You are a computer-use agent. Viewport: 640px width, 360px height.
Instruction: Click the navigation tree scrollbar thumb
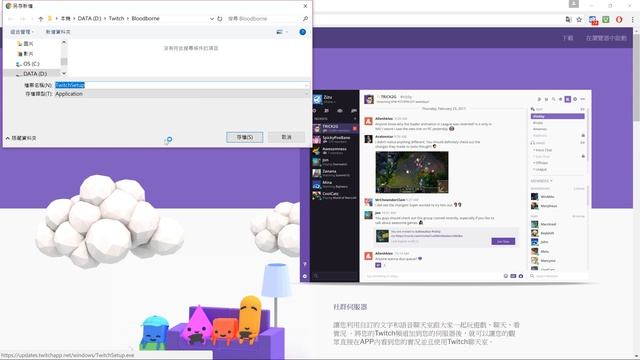64,61
